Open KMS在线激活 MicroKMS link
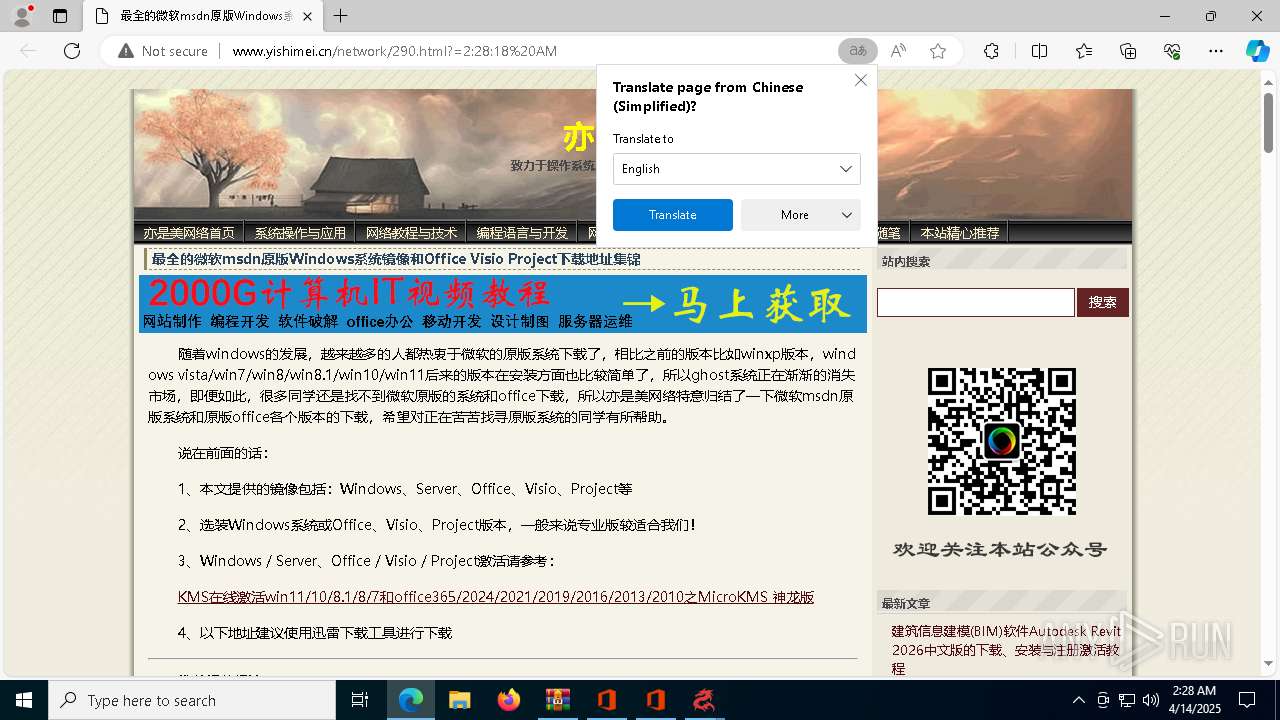 tap(496, 597)
